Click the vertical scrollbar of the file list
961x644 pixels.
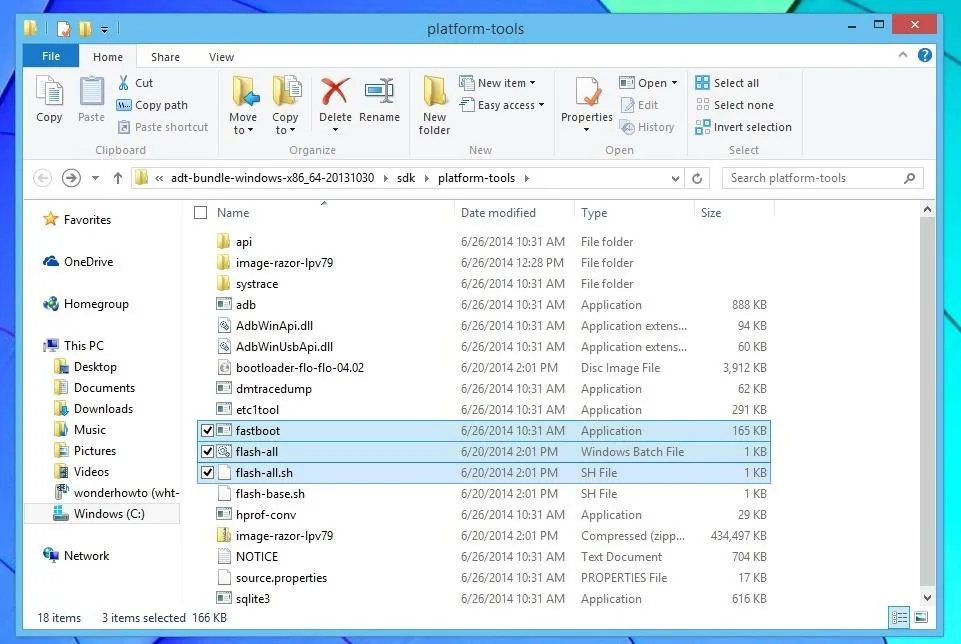pos(927,400)
